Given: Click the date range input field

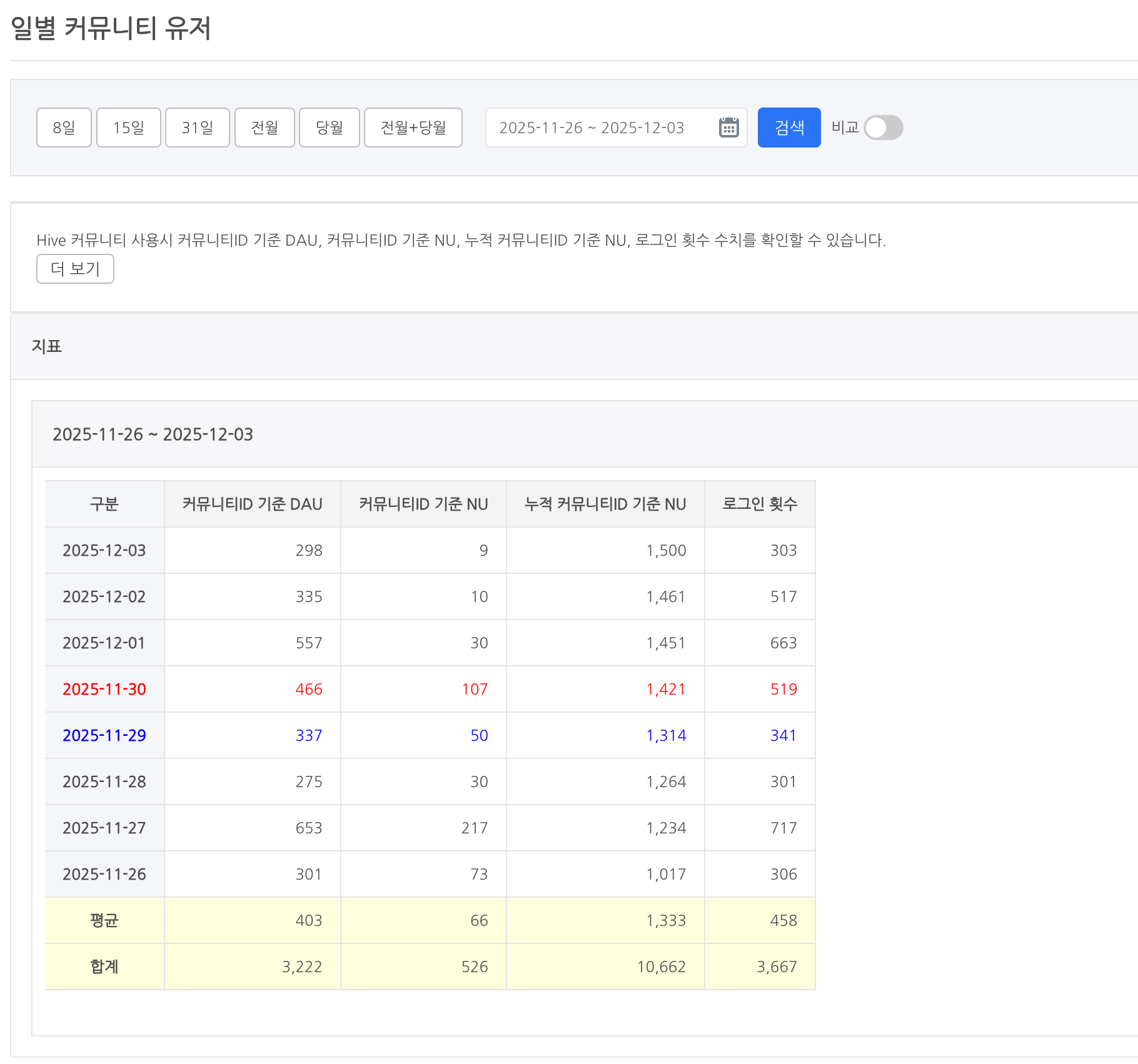Looking at the screenshot, I should click(x=591, y=128).
